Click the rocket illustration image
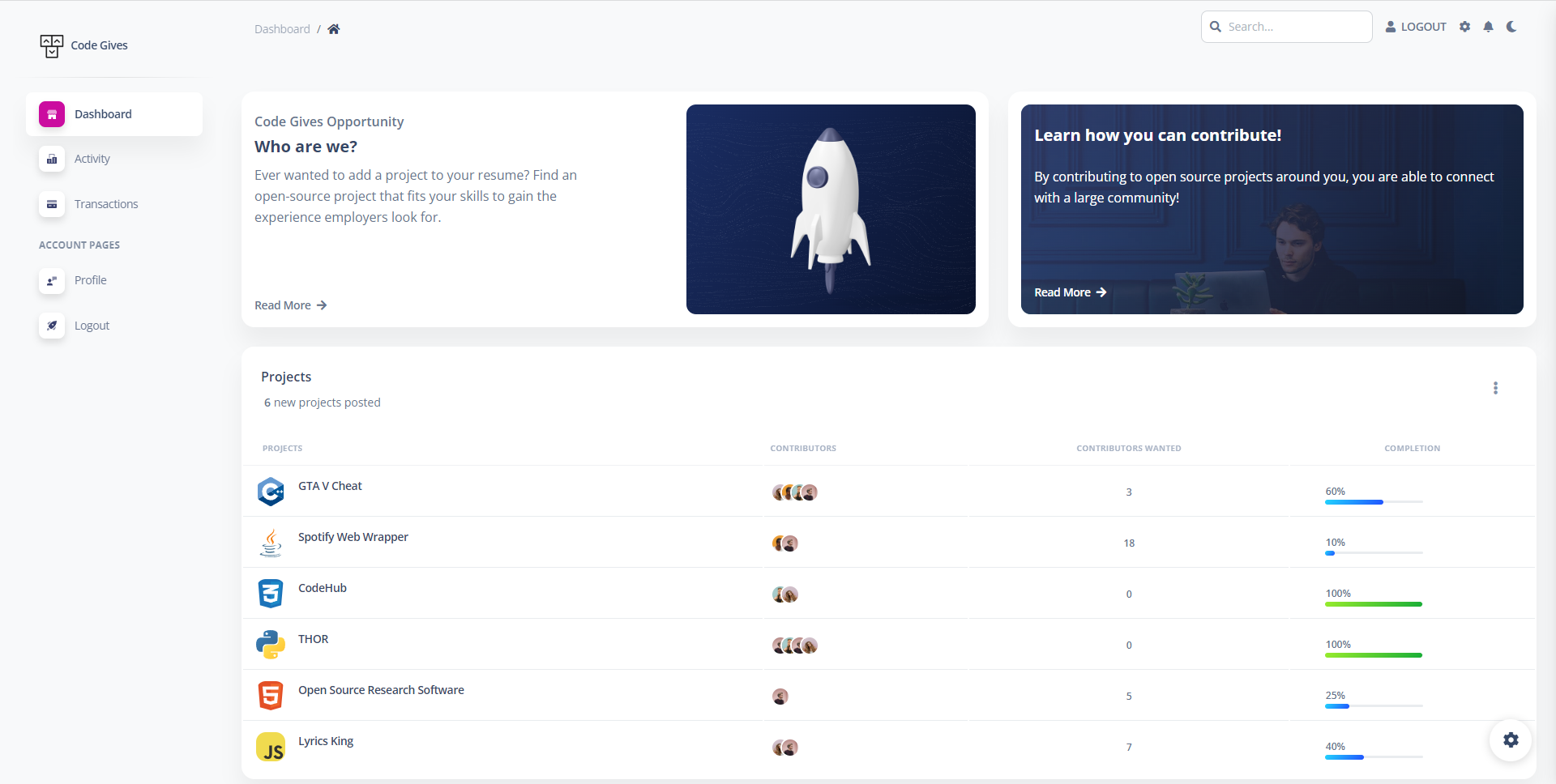 (831, 209)
